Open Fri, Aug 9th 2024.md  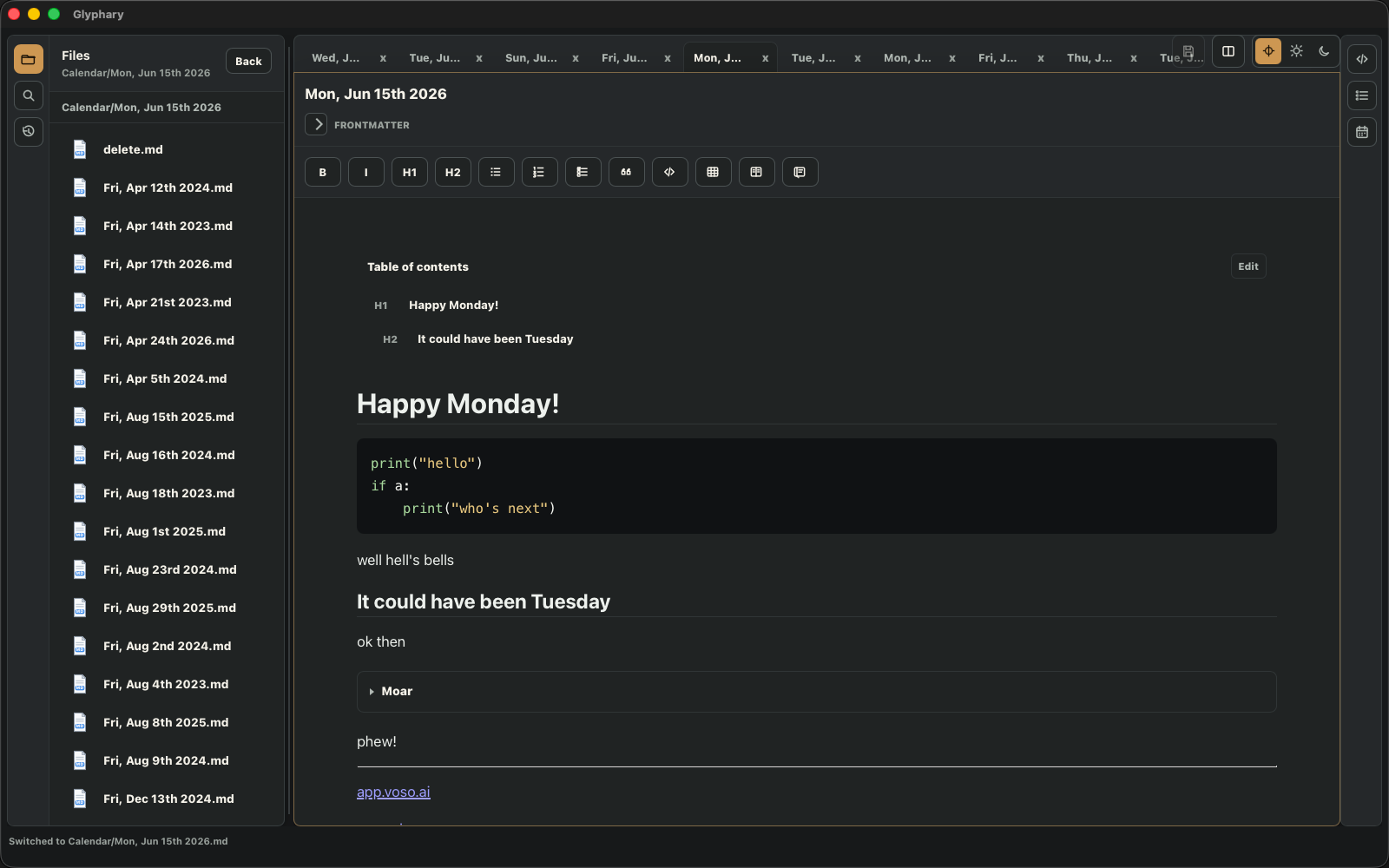click(x=167, y=760)
